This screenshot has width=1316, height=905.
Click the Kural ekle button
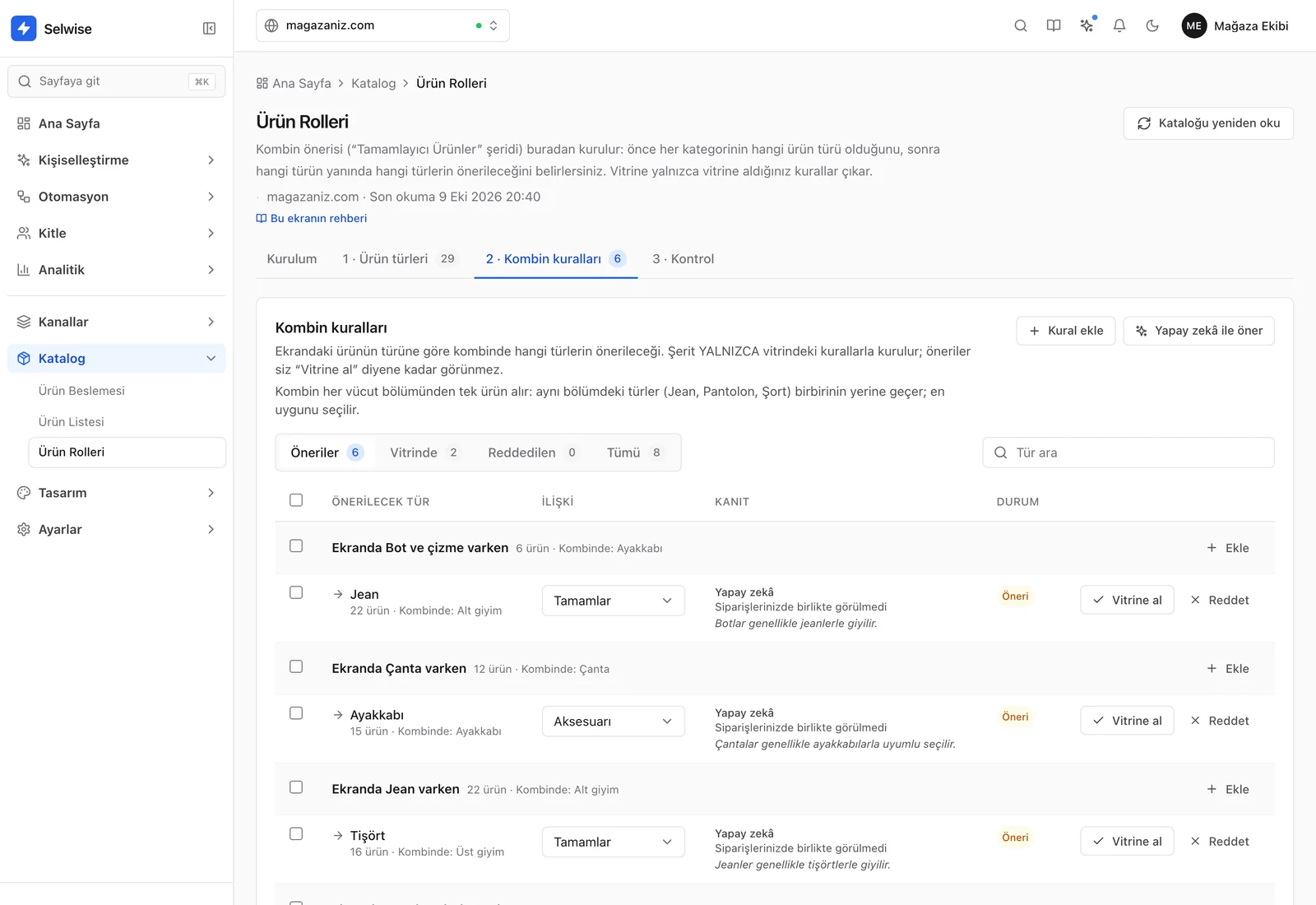[x=1066, y=331]
